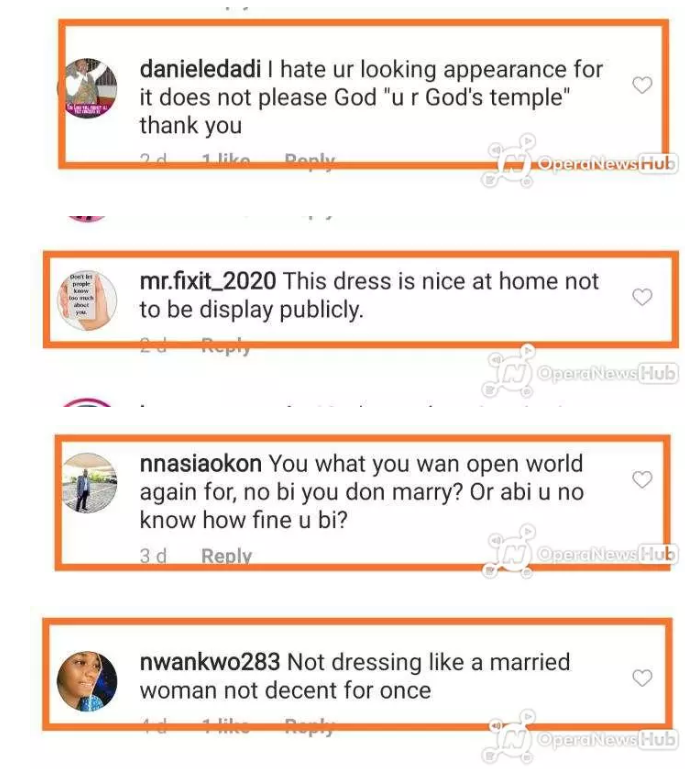Open nwankwo283's profile picture
Image resolution: width=685 pixels, height=769 pixels.
click(x=87, y=681)
